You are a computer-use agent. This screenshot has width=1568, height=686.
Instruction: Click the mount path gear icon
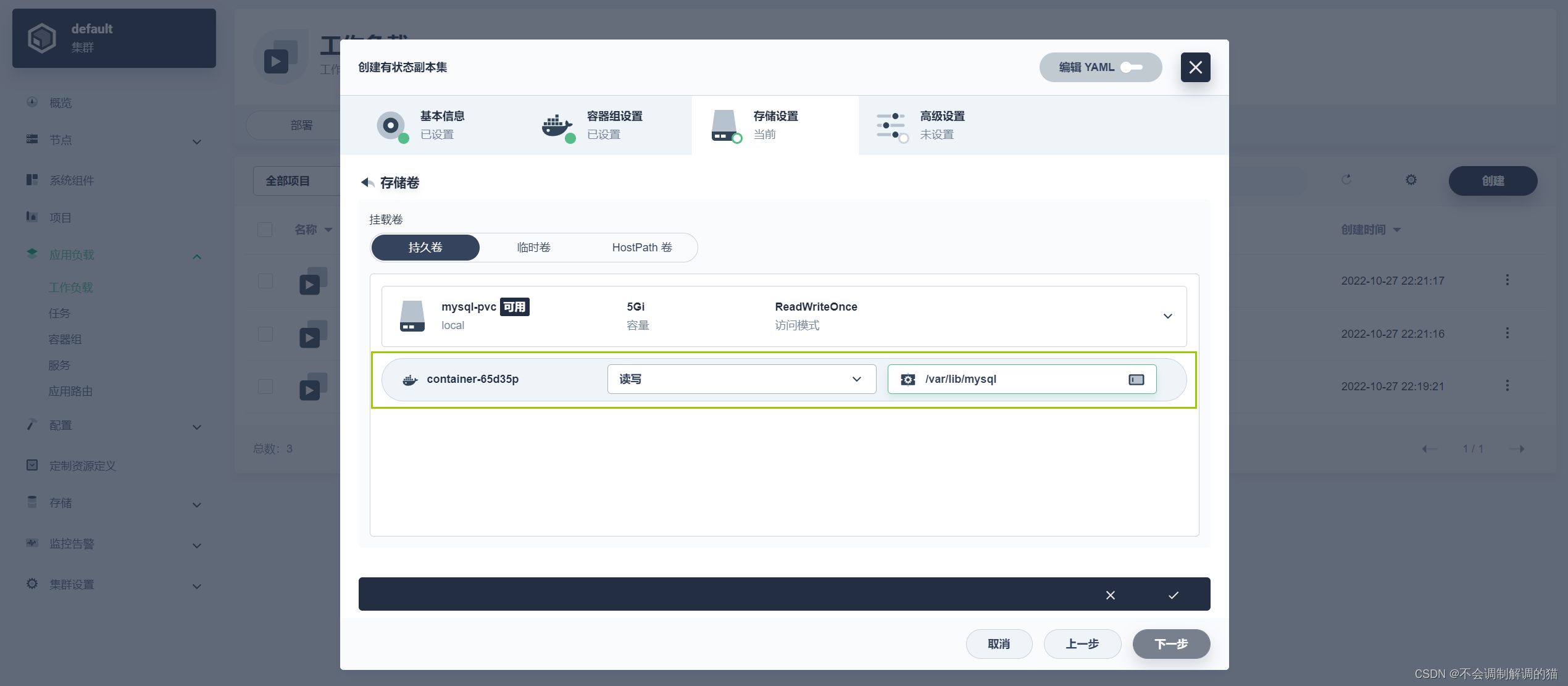click(x=907, y=379)
